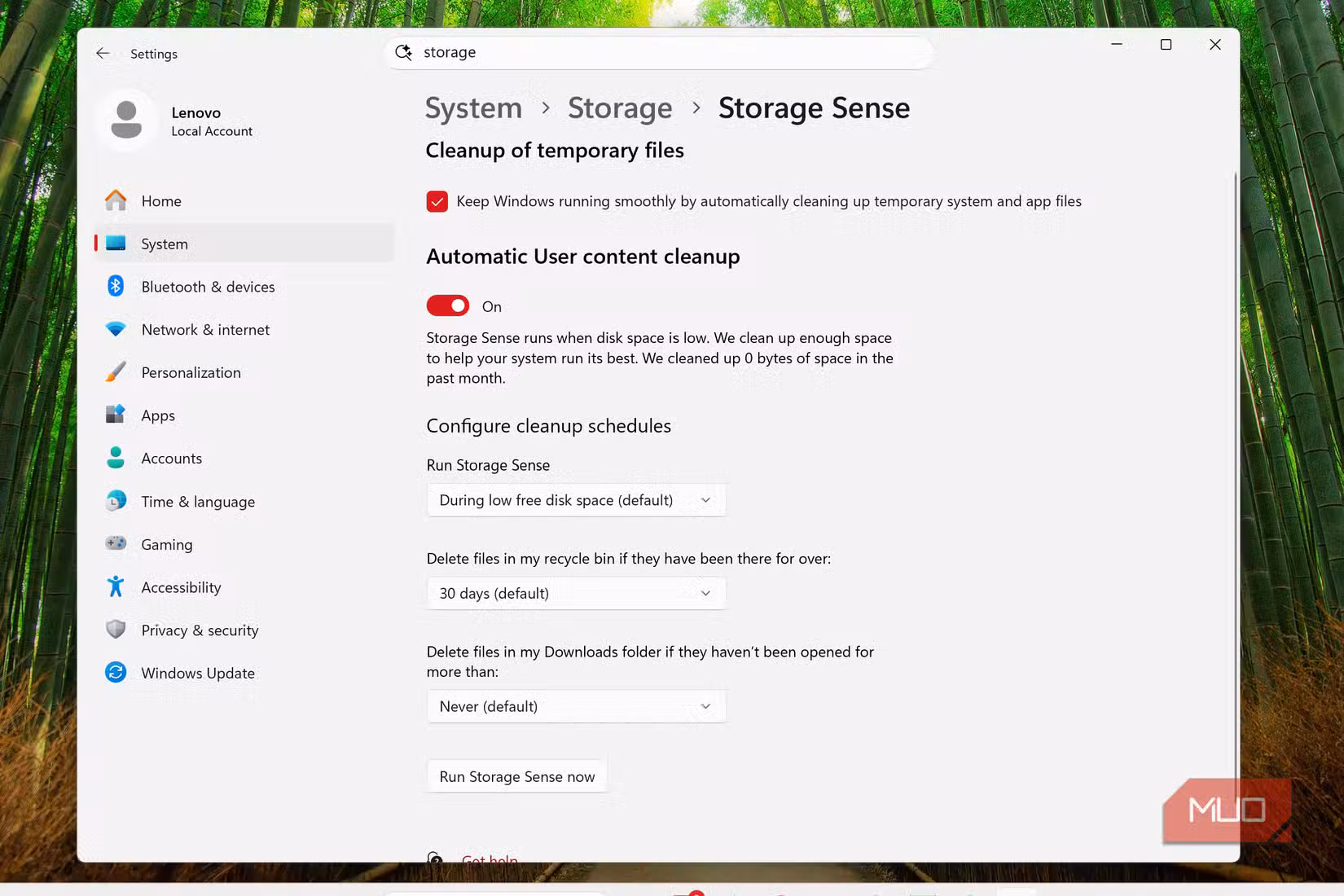Click the Run Storage Sense now button
Viewport: 1344px width, 896px height.
[x=517, y=776]
